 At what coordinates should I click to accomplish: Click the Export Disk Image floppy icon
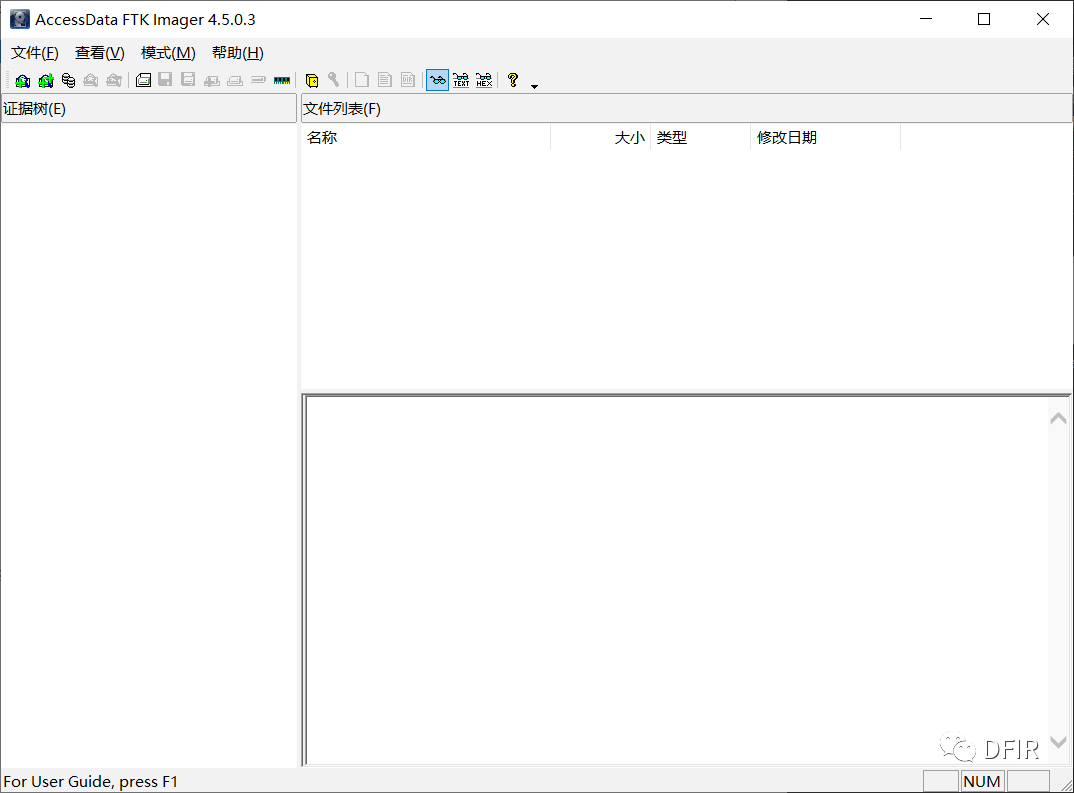(165, 80)
